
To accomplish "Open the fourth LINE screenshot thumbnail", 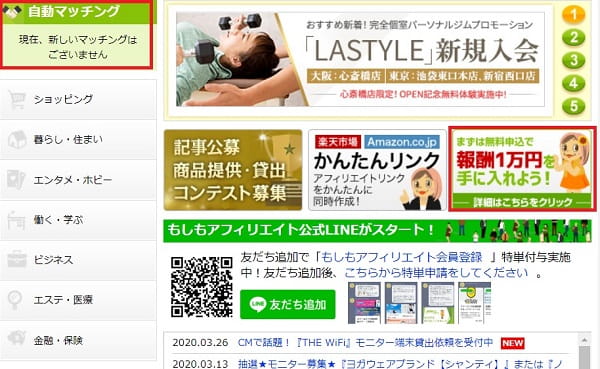I will tap(474, 303).
